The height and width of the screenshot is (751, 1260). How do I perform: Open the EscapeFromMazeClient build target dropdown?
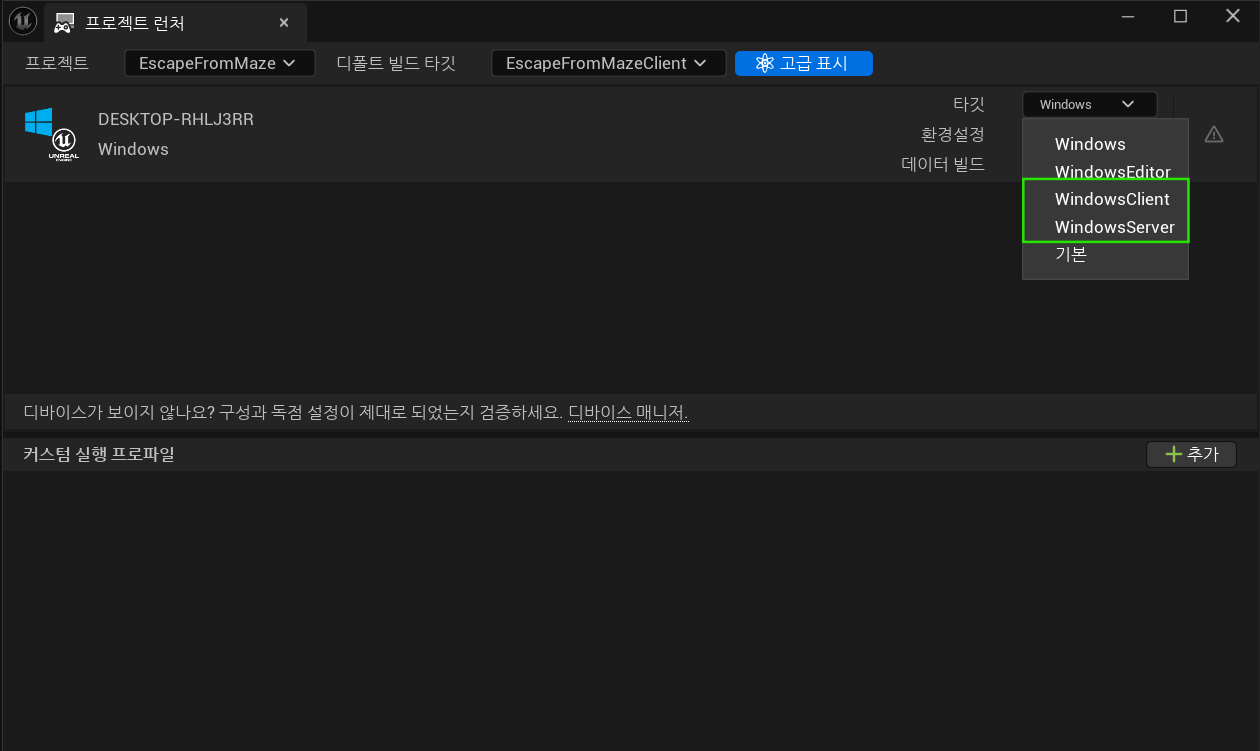(x=608, y=63)
